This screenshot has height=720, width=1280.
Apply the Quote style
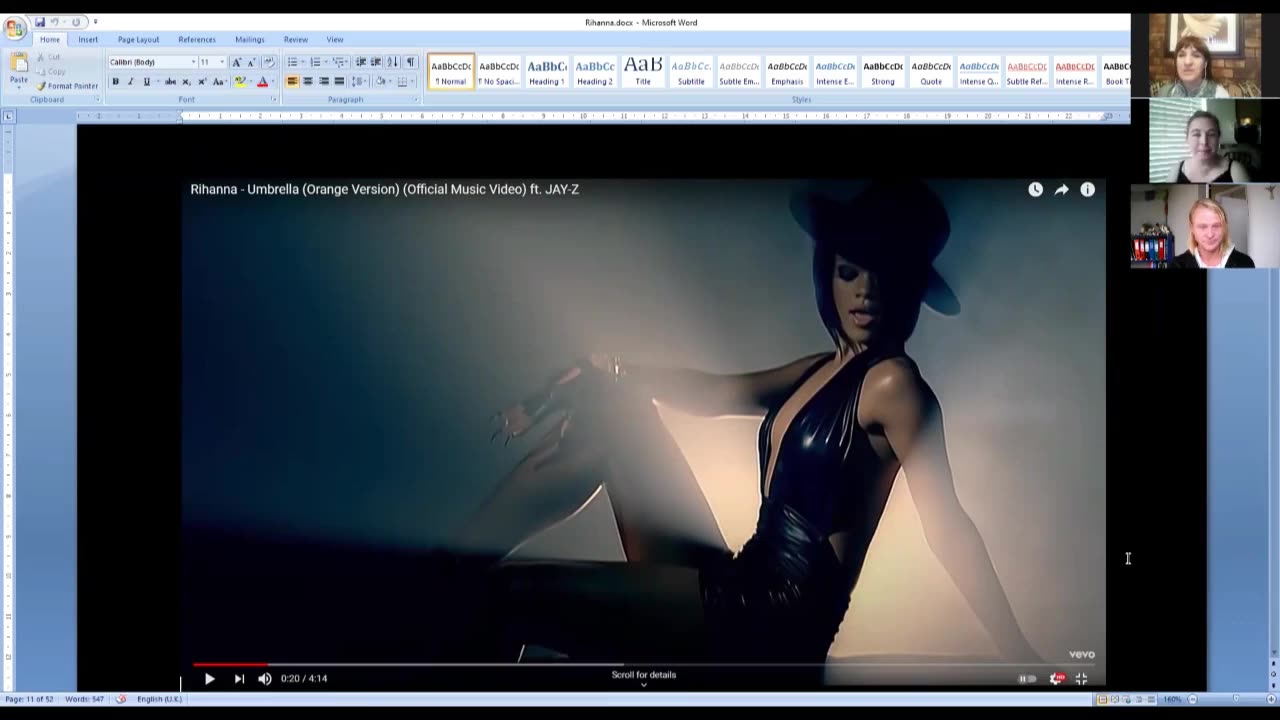tap(931, 72)
